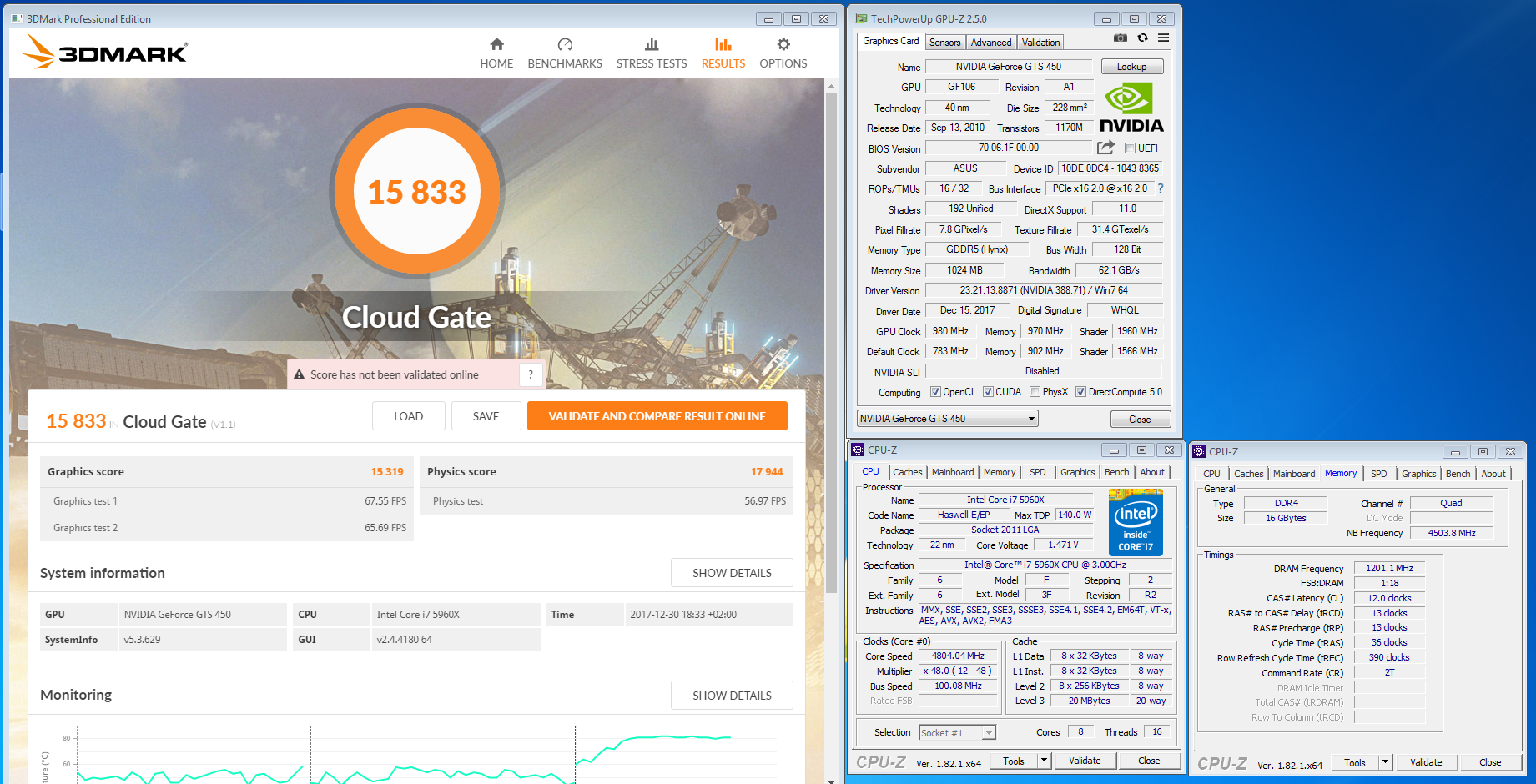Viewport: 1536px width, 784px height.
Task: Toggle the DirectCompute 5.0 checkbox
Action: click(1080, 392)
